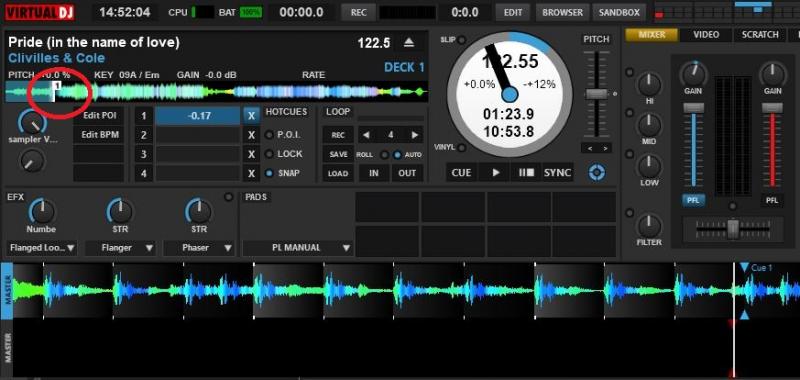The image size is (800, 380).
Task: Open the SCRATCH tab
Action: coord(760,35)
